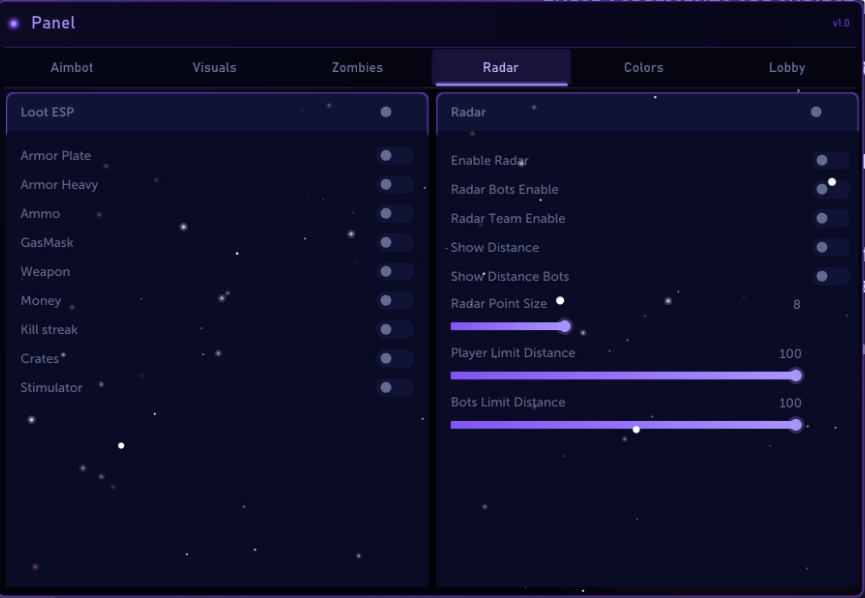Open the Lobby tab
This screenshot has height=598, width=865.
pos(787,67)
